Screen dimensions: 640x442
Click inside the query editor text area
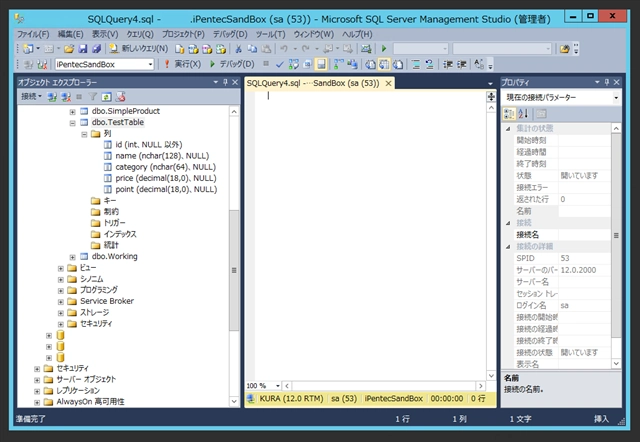(369, 235)
